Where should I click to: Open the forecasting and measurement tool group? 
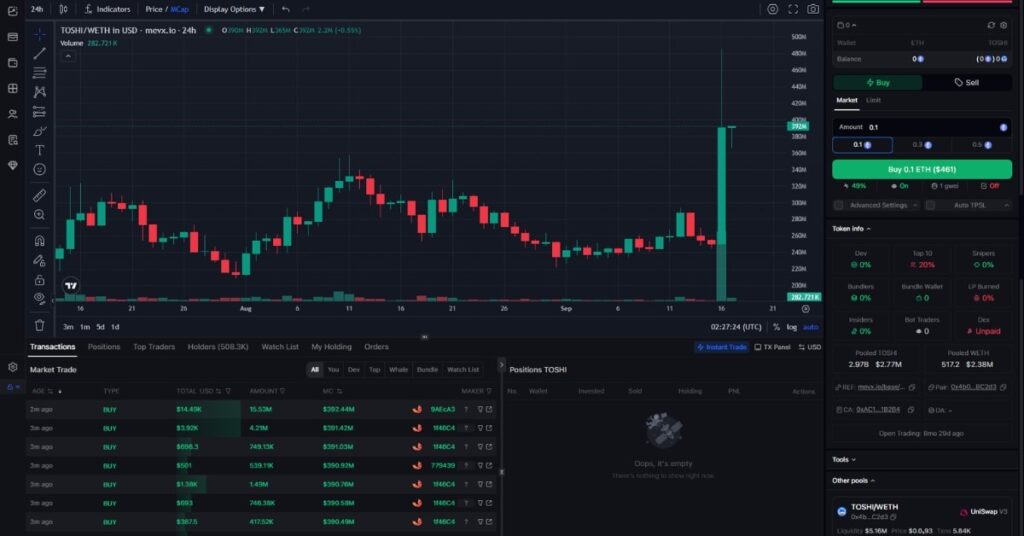(39, 112)
